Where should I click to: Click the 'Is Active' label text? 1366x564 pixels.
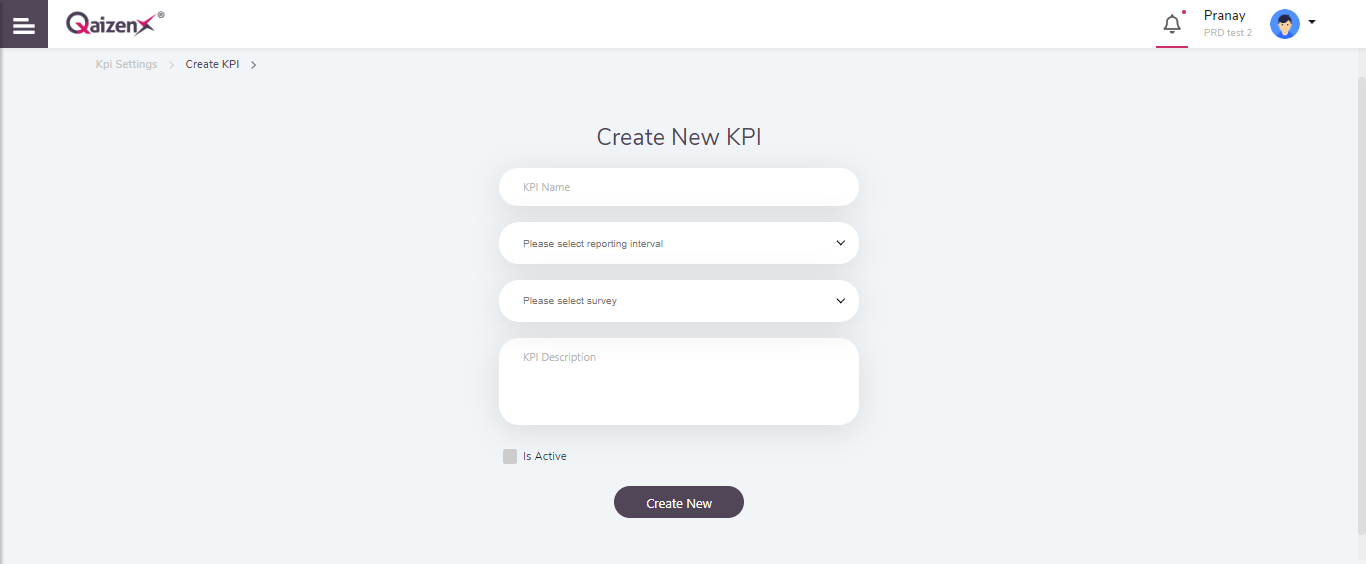point(545,456)
